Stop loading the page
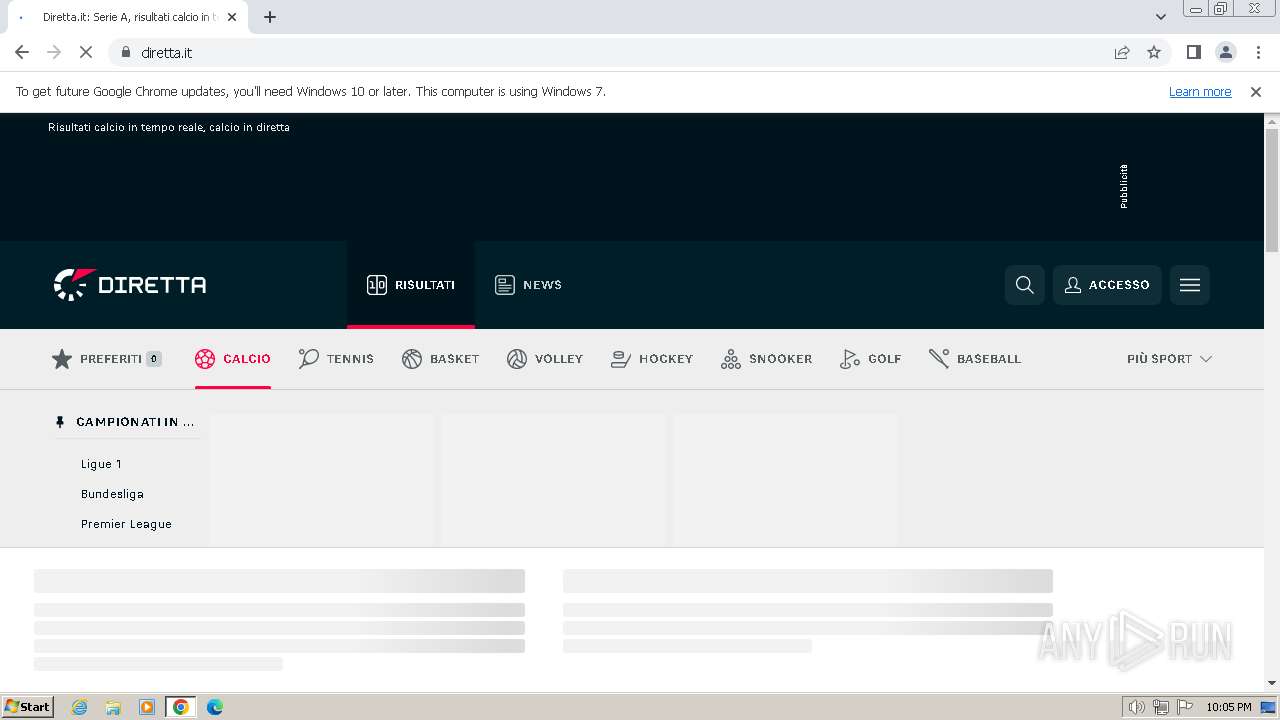This screenshot has width=1280, height=720. pyautogui.click(x=86, y=53)
